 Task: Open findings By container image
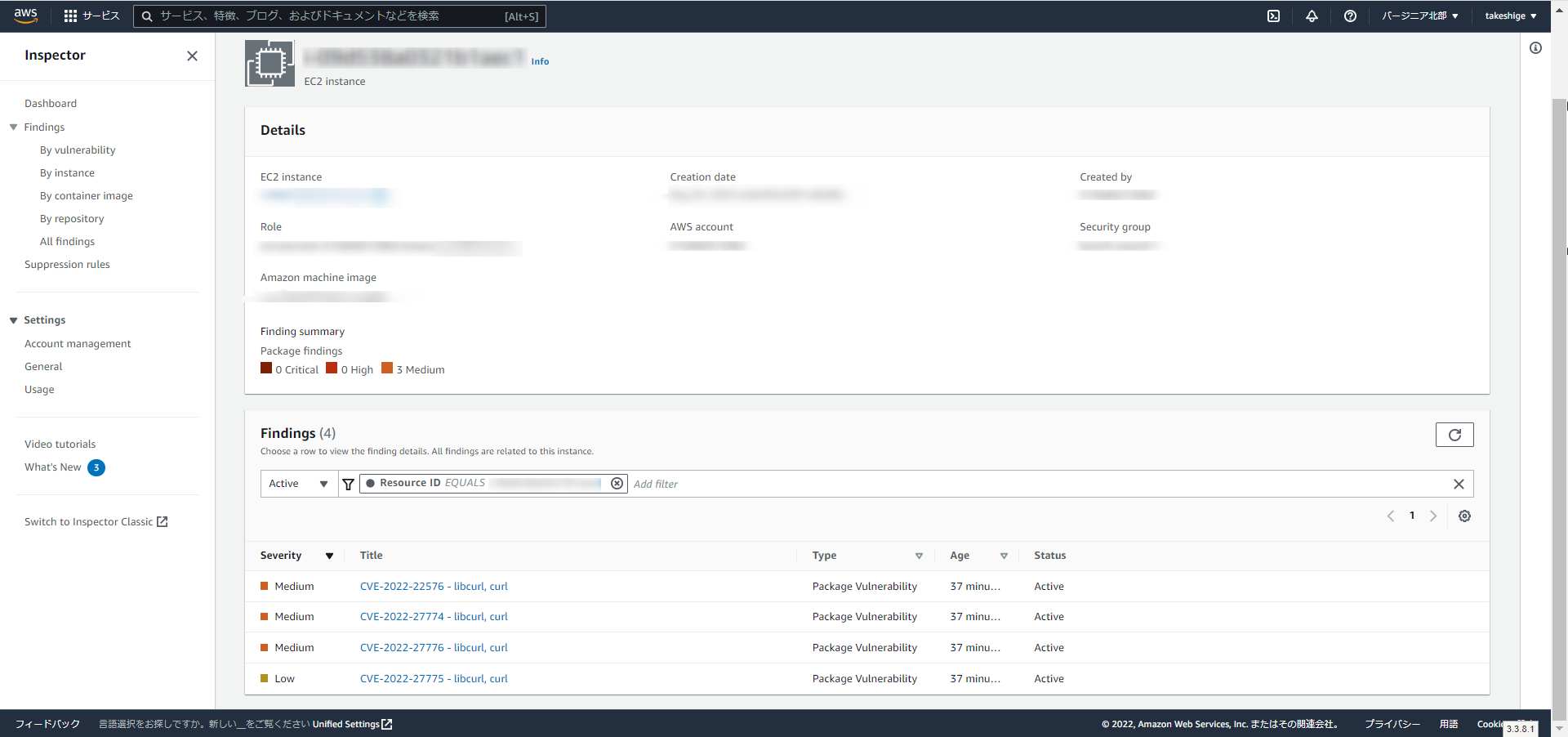point(87,196)
